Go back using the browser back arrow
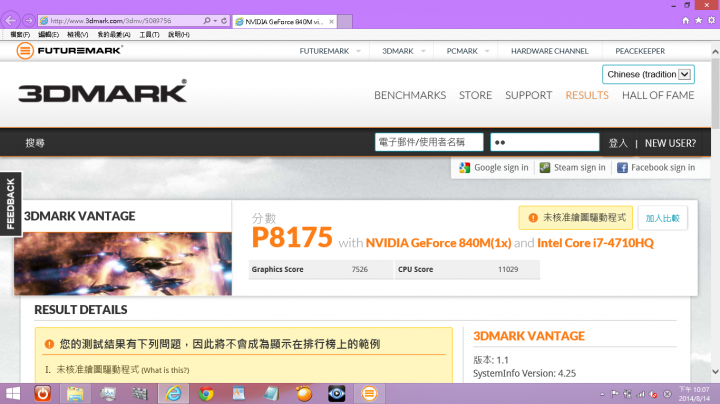The image size is (720, 404). pyautogui.click(x=11, y=21)
